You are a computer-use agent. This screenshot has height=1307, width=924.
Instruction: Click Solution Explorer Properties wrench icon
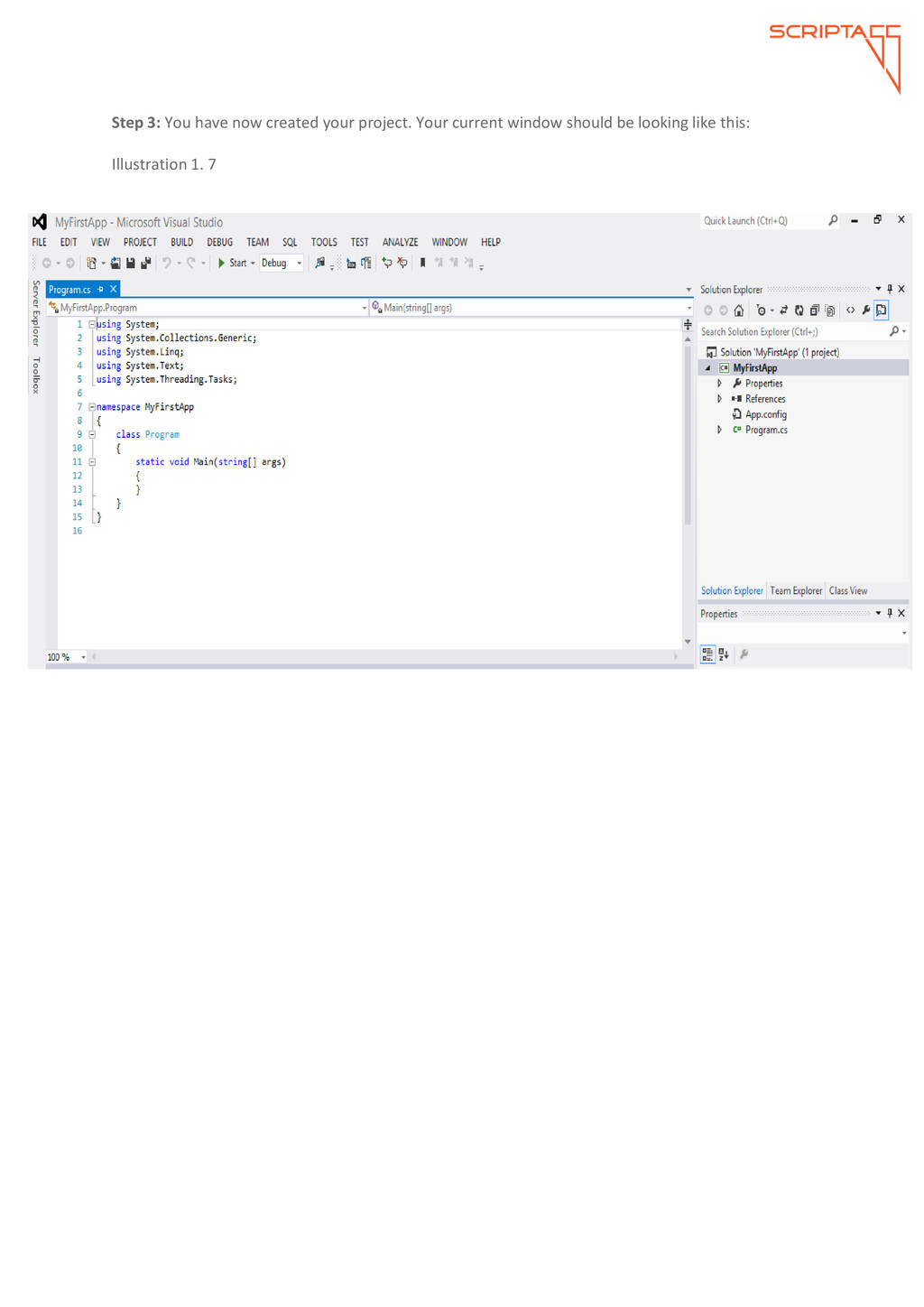point(866,311)
